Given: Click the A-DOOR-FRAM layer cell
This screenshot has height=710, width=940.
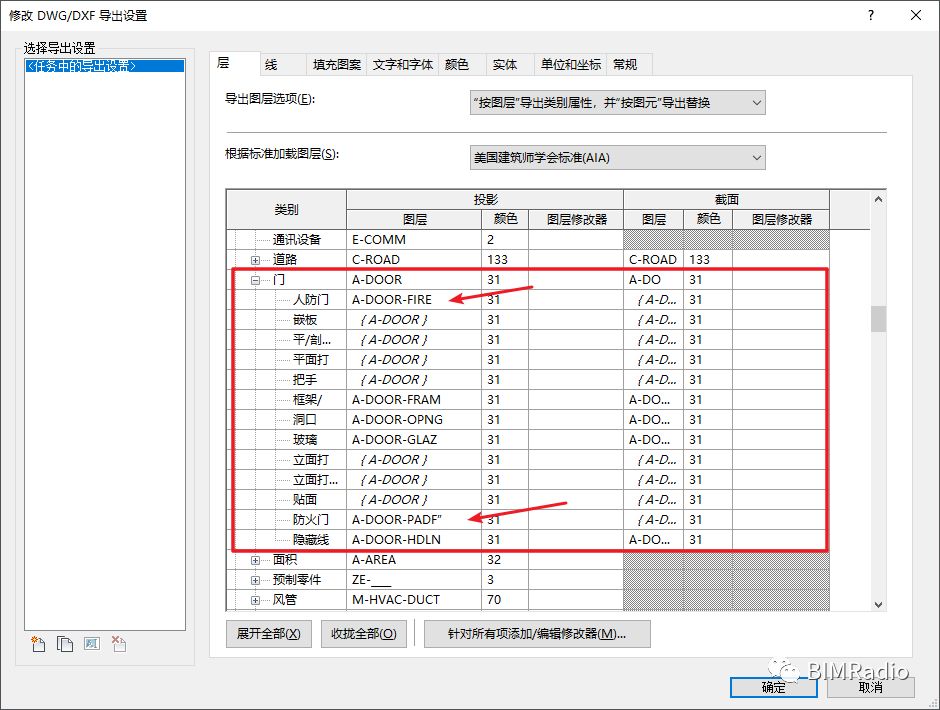Looking at the screenshot, I should (x=414, y=400).
